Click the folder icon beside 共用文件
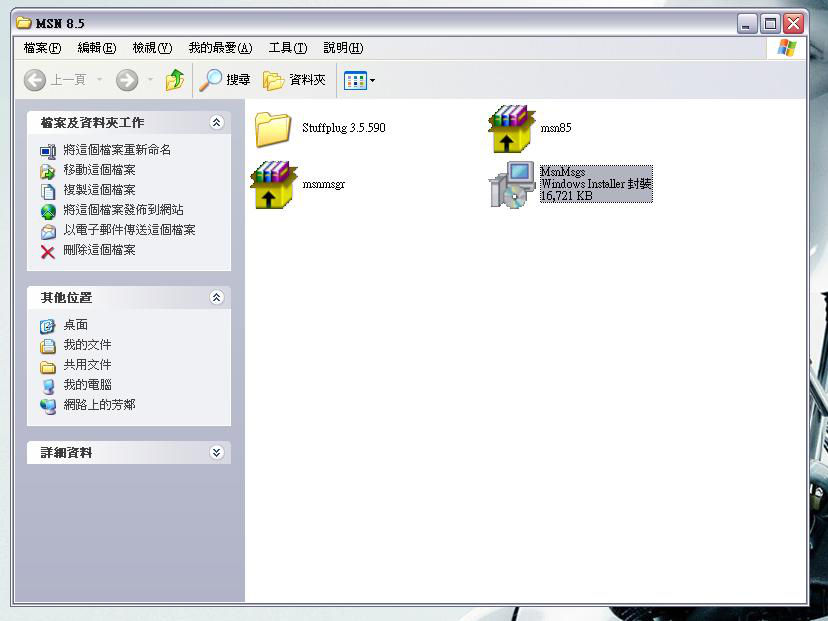This screenshot has width=828, height=621. (x=48, y=367)
